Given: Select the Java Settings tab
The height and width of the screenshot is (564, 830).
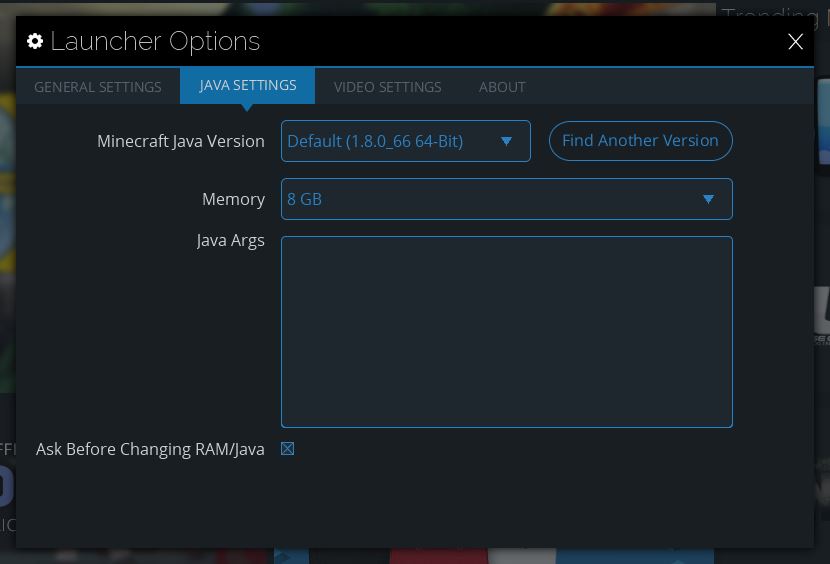Looking at the screenshot, I should [247, 85].
